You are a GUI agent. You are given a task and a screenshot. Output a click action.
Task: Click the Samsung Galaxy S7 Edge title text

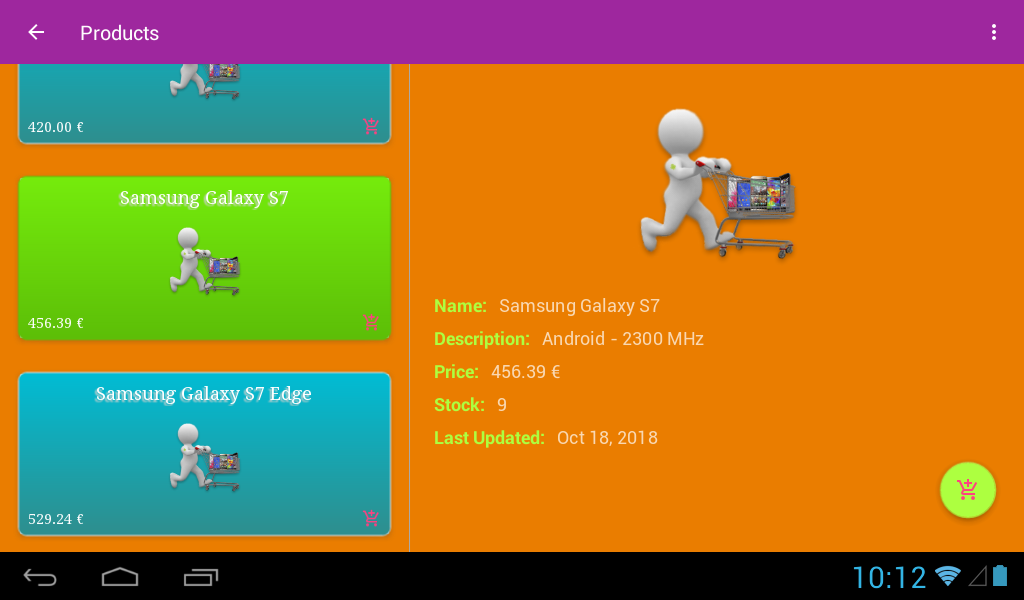203,394
